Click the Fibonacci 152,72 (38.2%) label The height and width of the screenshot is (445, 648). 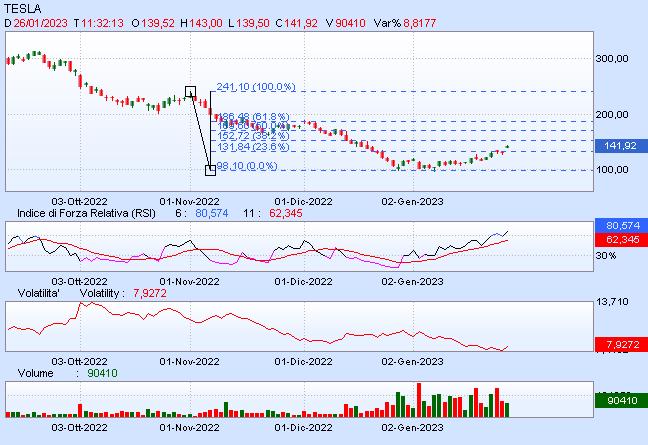click(x=253, y=136)
